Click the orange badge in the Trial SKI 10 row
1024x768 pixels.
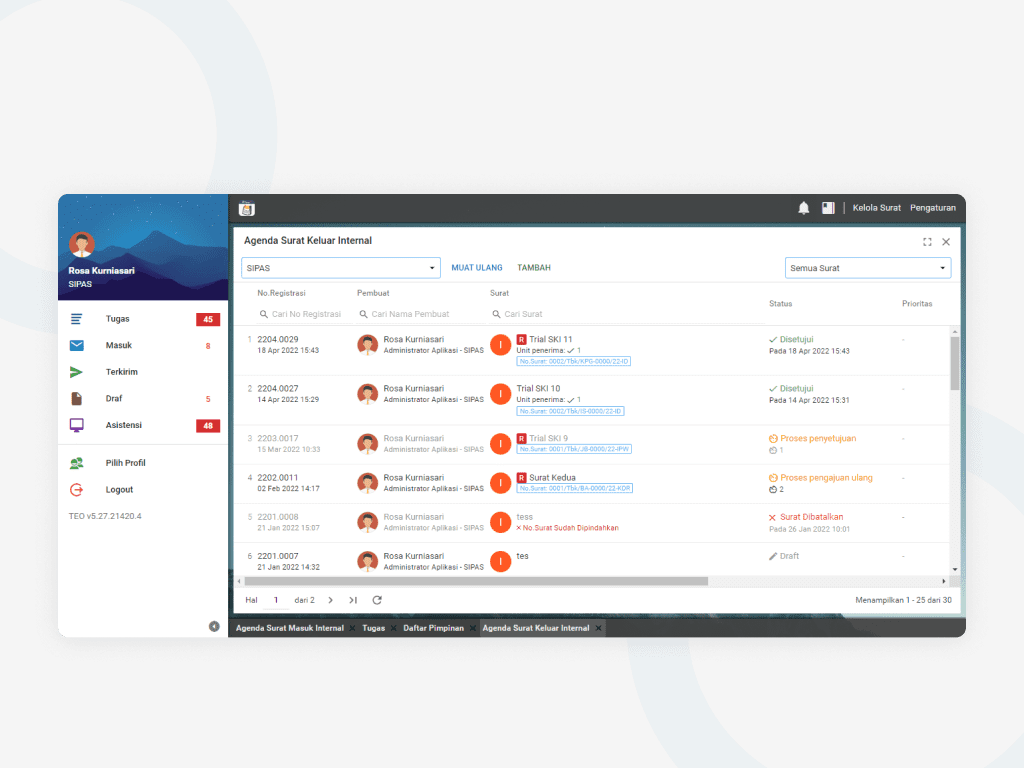click(500, 394)
